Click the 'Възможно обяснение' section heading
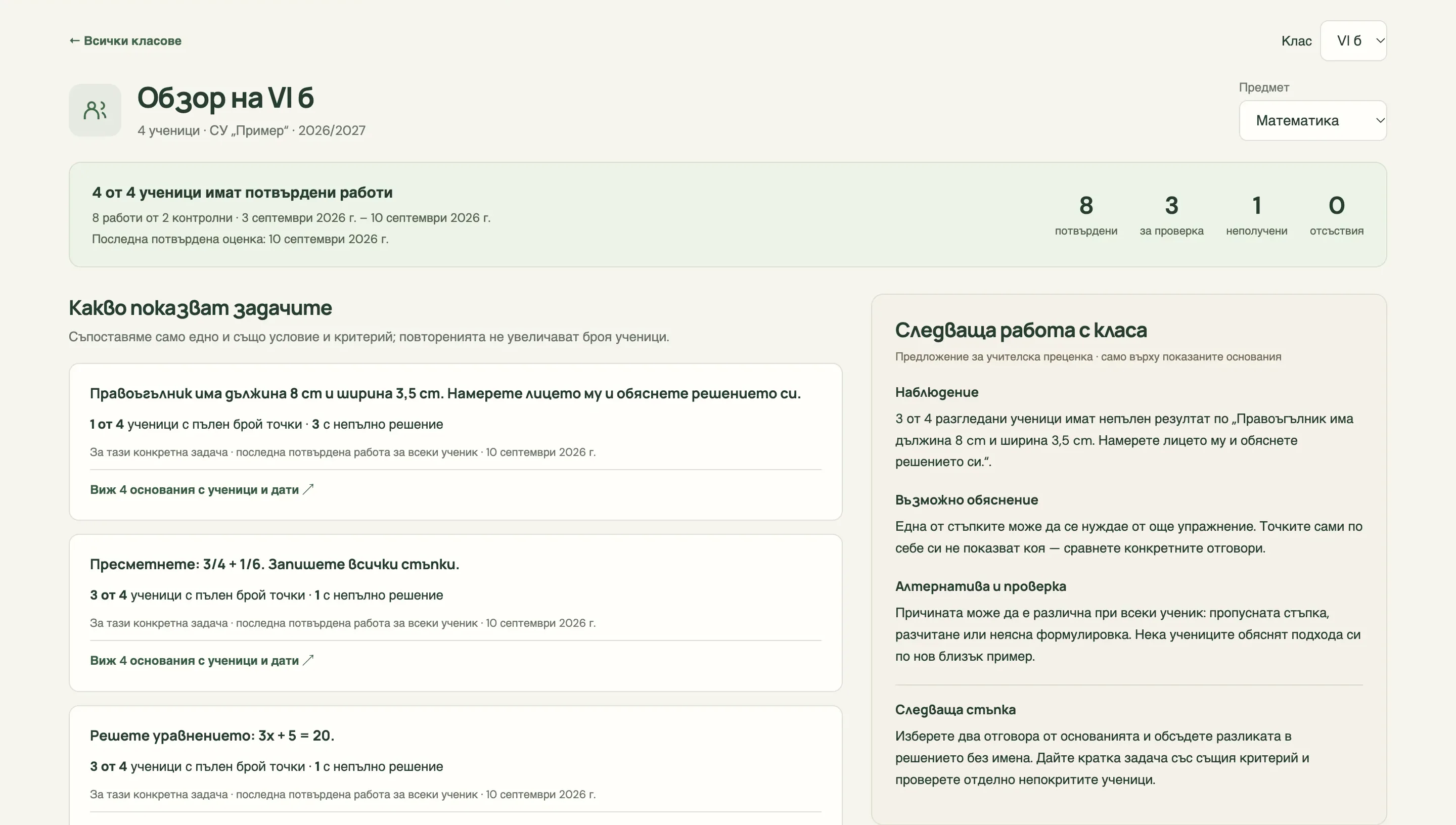The height and width of the screenshot is (825, 1456). (967, 500)
